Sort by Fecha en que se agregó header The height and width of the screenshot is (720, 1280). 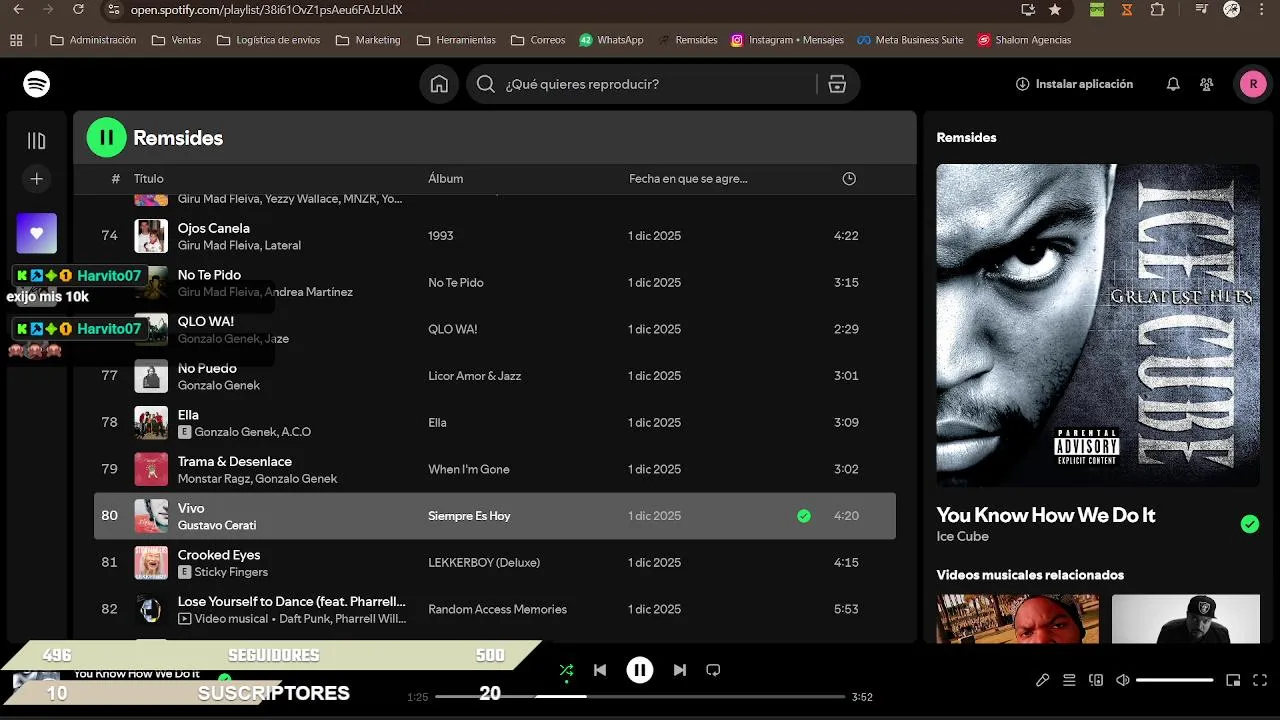point(688,179)
